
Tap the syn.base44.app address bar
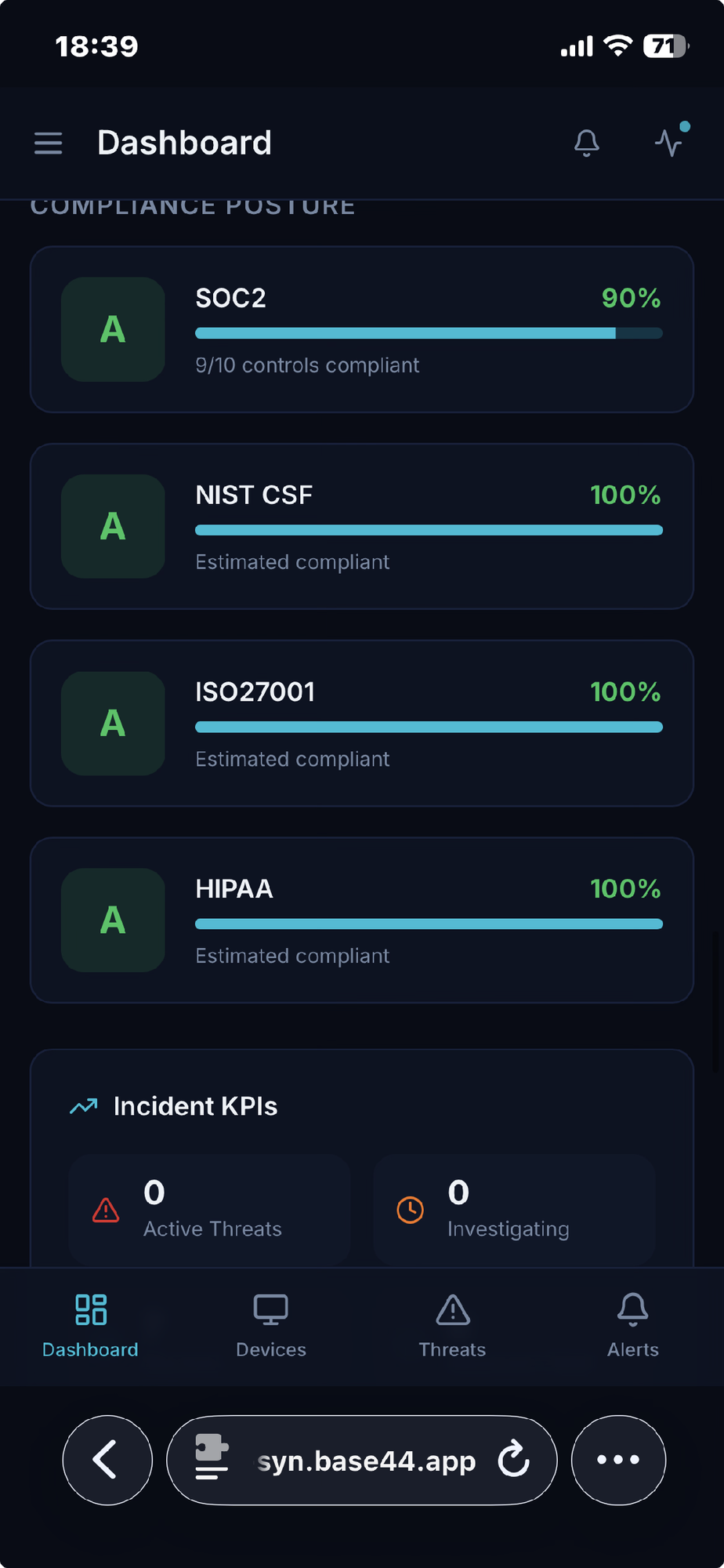[x=366, y=1461]
